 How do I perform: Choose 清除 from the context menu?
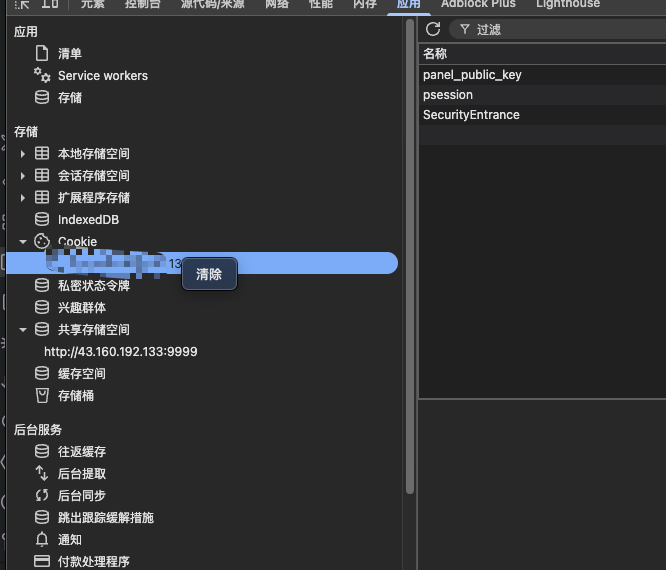tap(209, 274)
